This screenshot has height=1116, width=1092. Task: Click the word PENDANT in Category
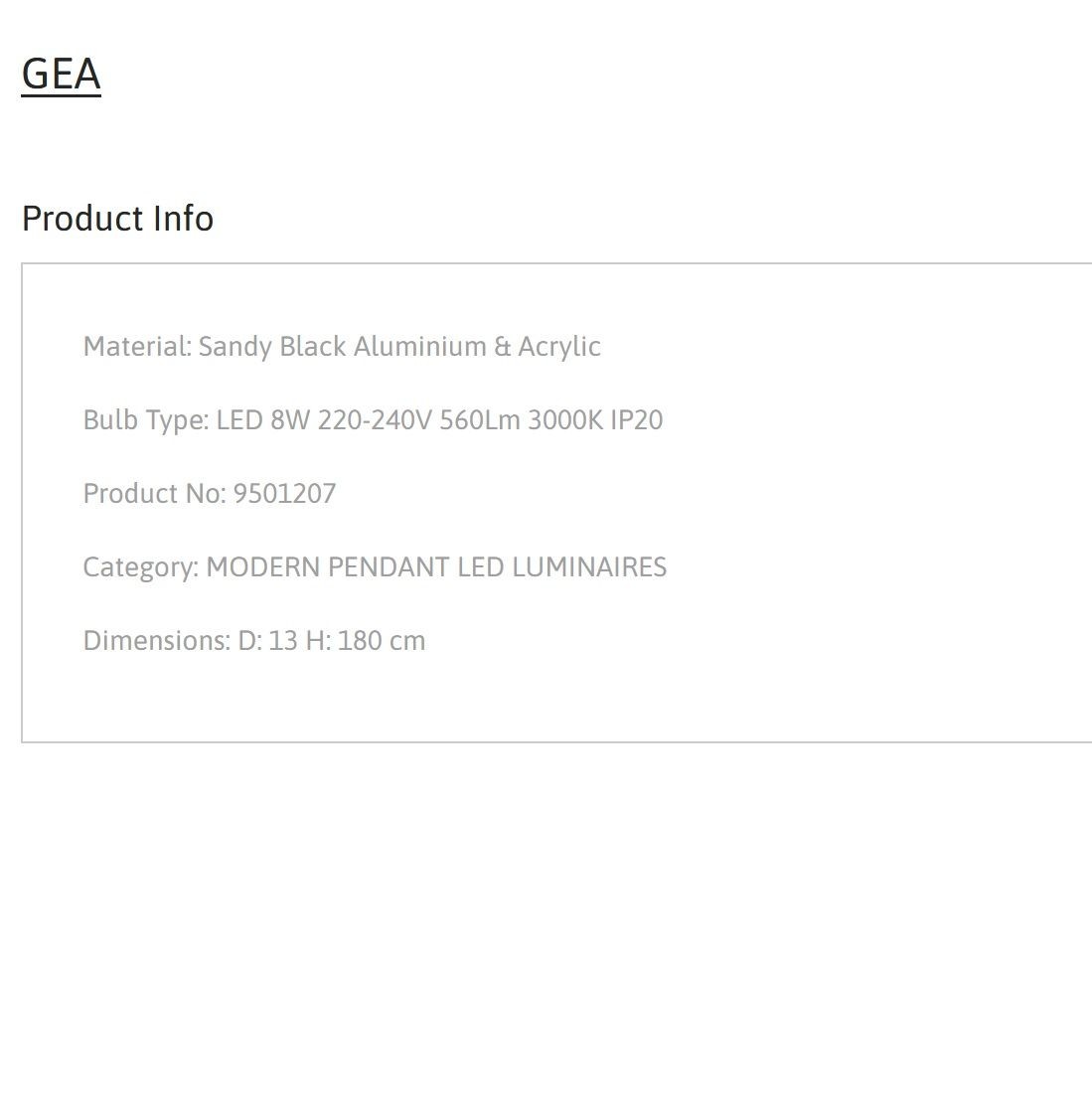pyautogui.click(x=389, y=567)
